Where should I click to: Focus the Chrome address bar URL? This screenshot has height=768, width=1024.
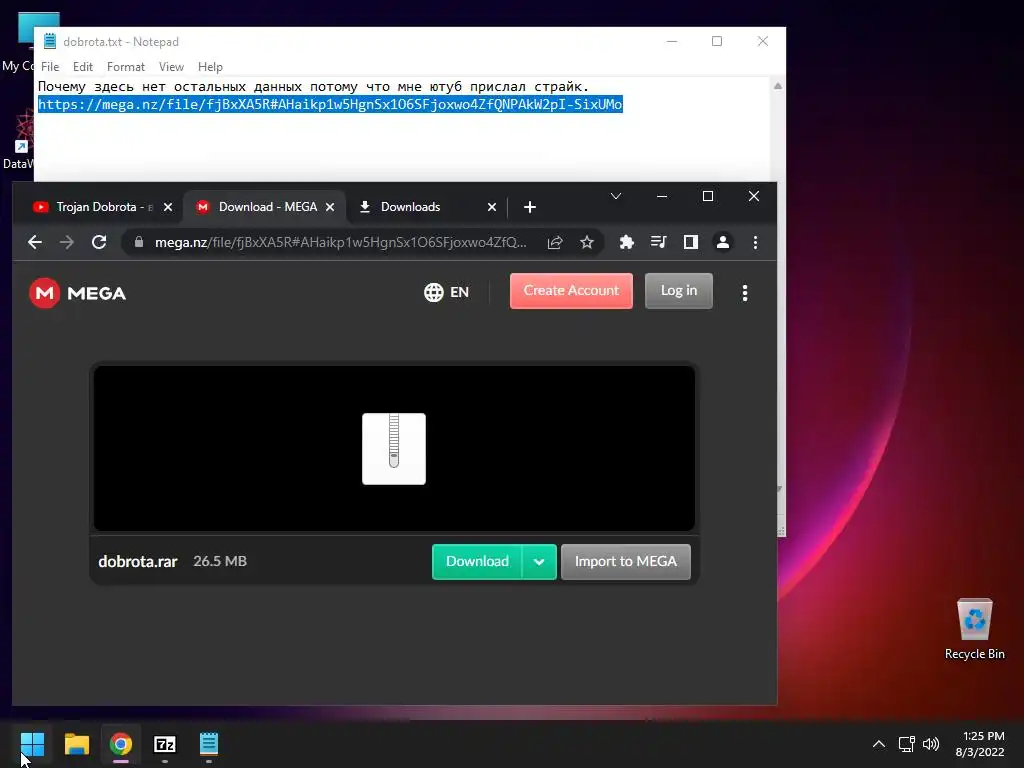[340, 242]
